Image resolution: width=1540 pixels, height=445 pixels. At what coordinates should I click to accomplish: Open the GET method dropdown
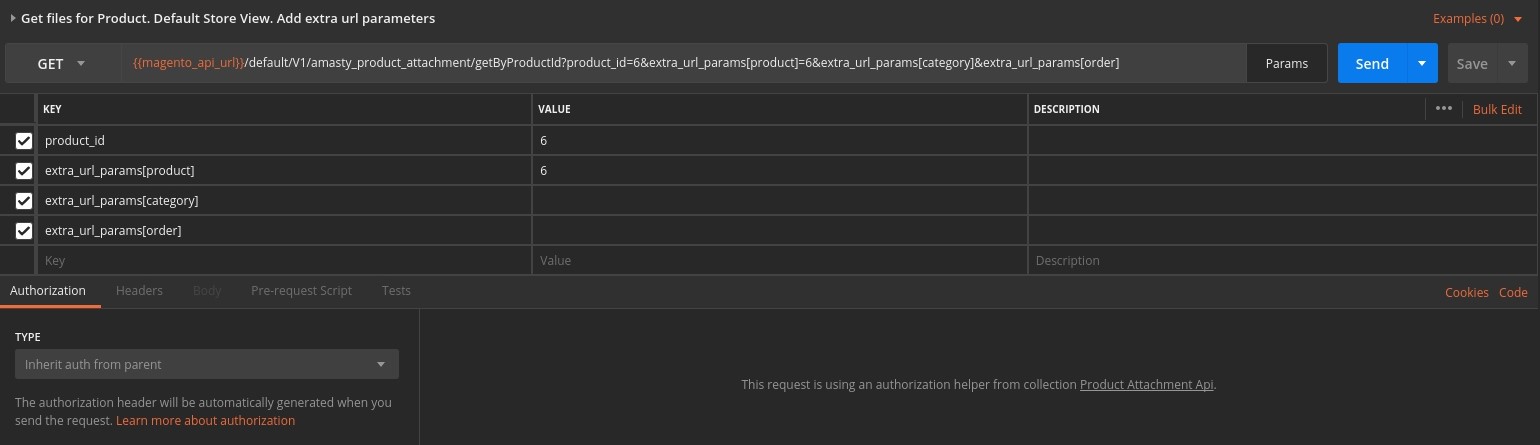pos(62,63)
